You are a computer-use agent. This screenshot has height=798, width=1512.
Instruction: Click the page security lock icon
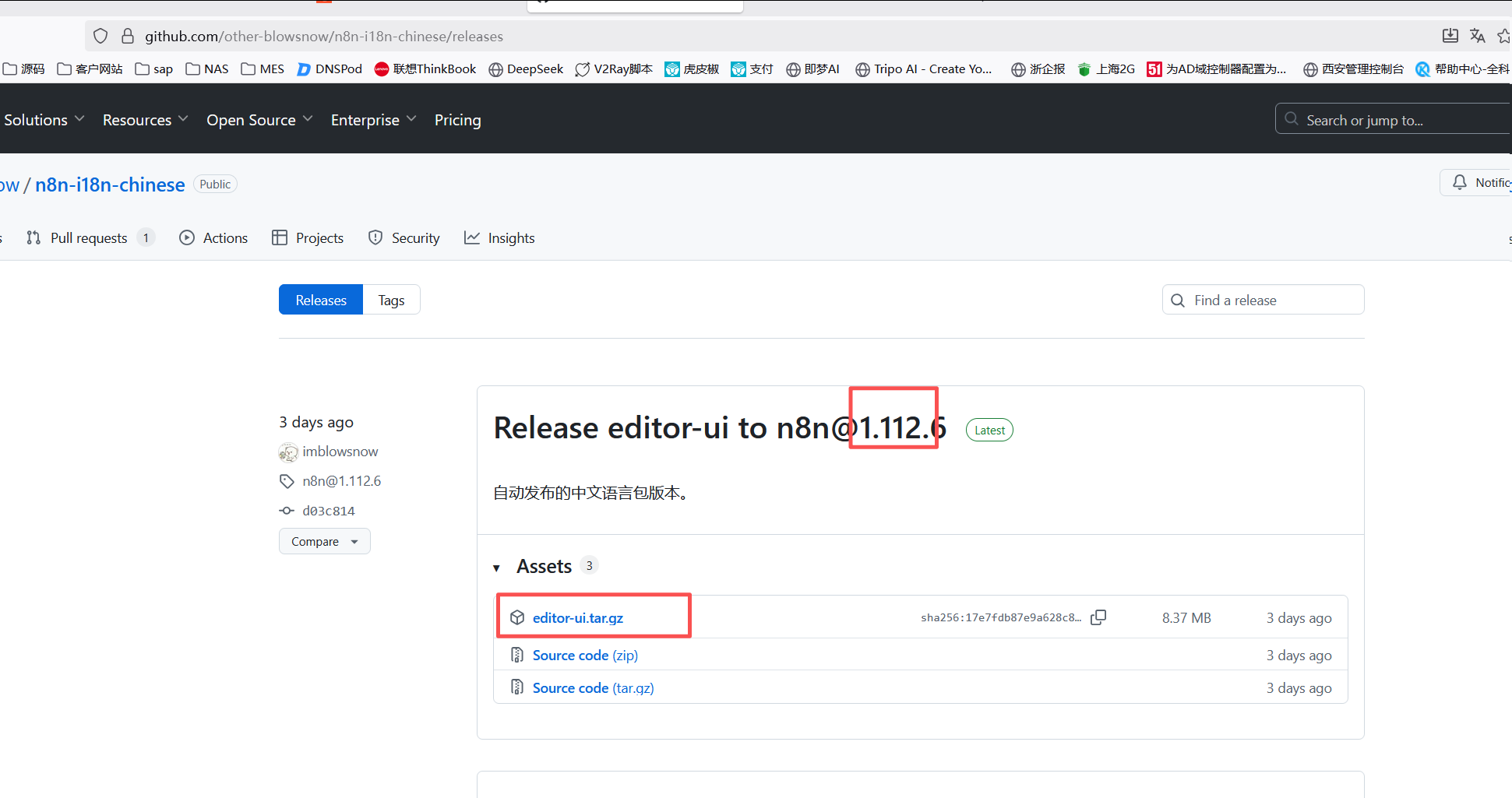pyautogui.click(x=127, y=36)
